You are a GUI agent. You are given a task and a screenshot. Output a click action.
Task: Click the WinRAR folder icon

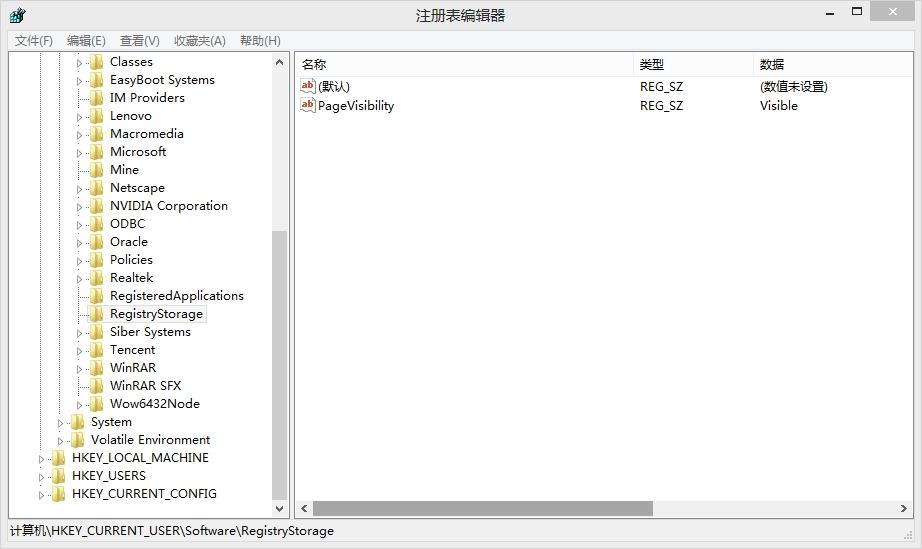click(x=96, y=368)
